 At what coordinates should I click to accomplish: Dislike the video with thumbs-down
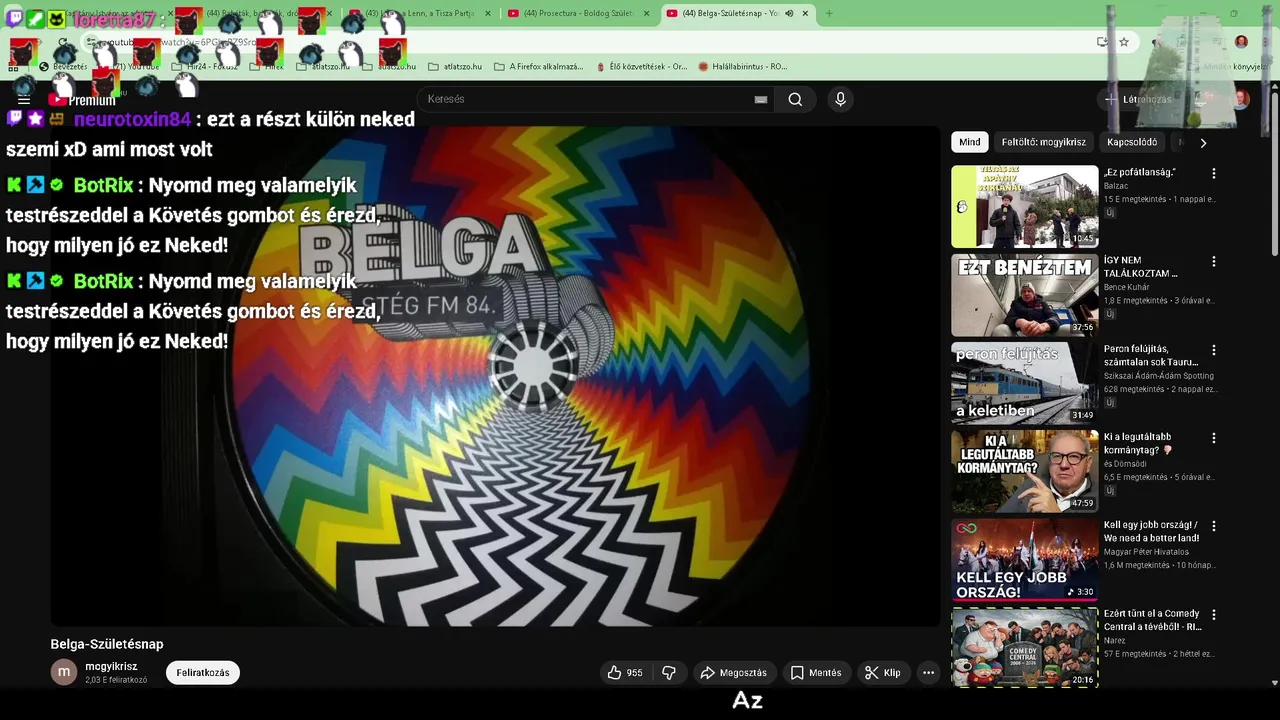(x=669, y=673)
